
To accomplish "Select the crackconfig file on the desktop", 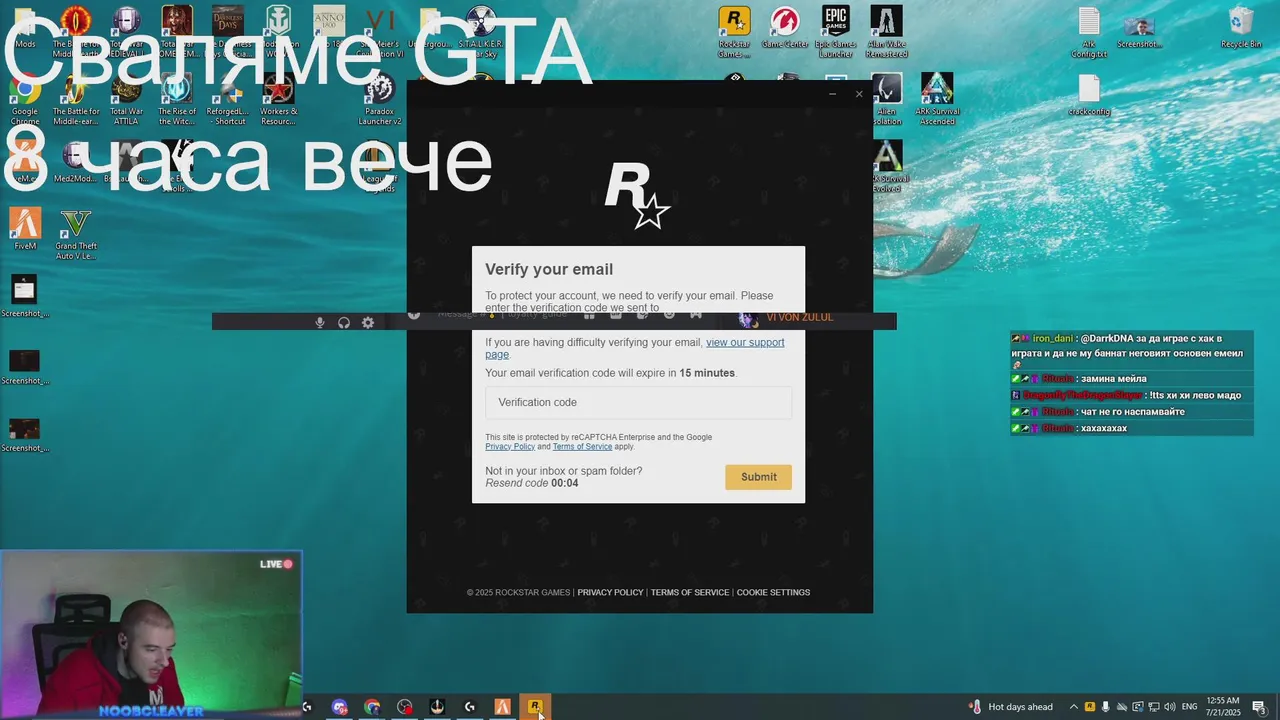I will tap(1089, 96).
